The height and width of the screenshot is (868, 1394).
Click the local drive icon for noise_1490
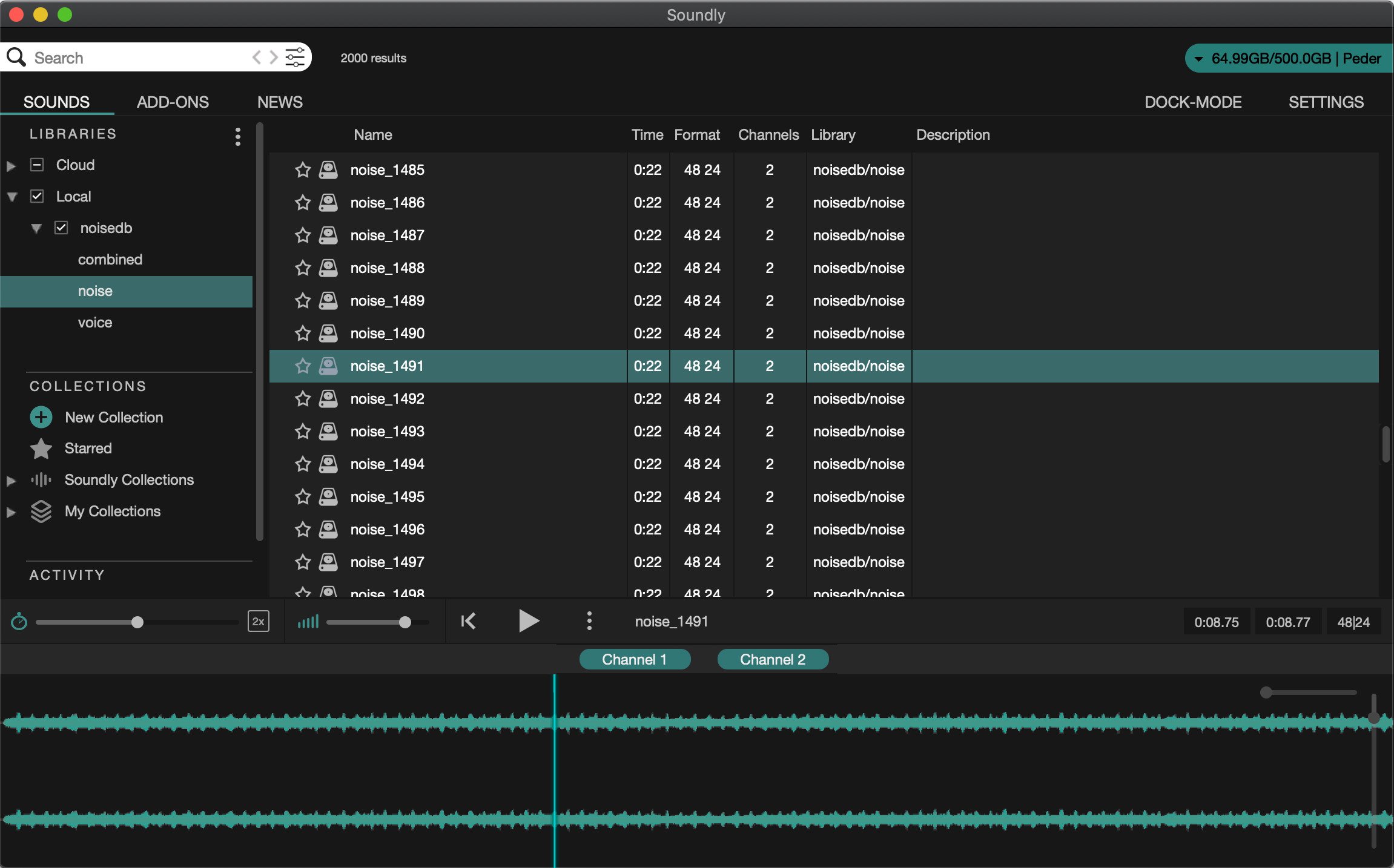pos(328,333)
